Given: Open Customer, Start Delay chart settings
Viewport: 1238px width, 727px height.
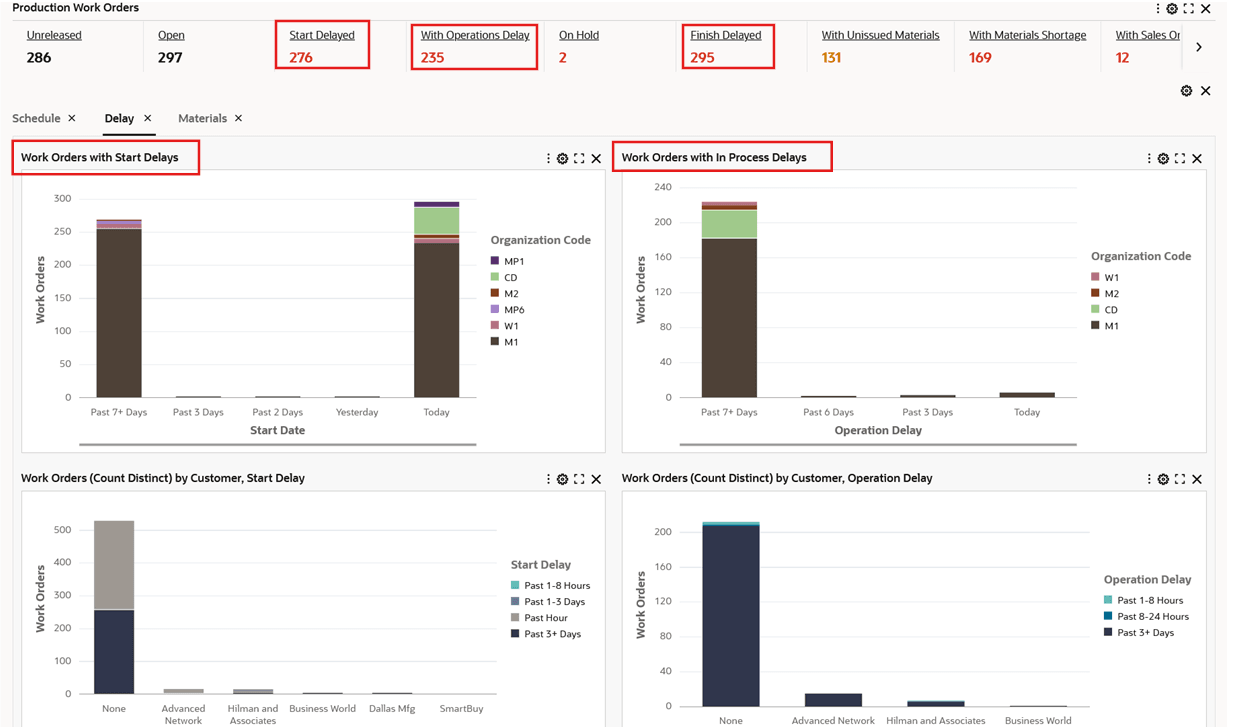Looking at the screenshot, I should pos(563,479).
